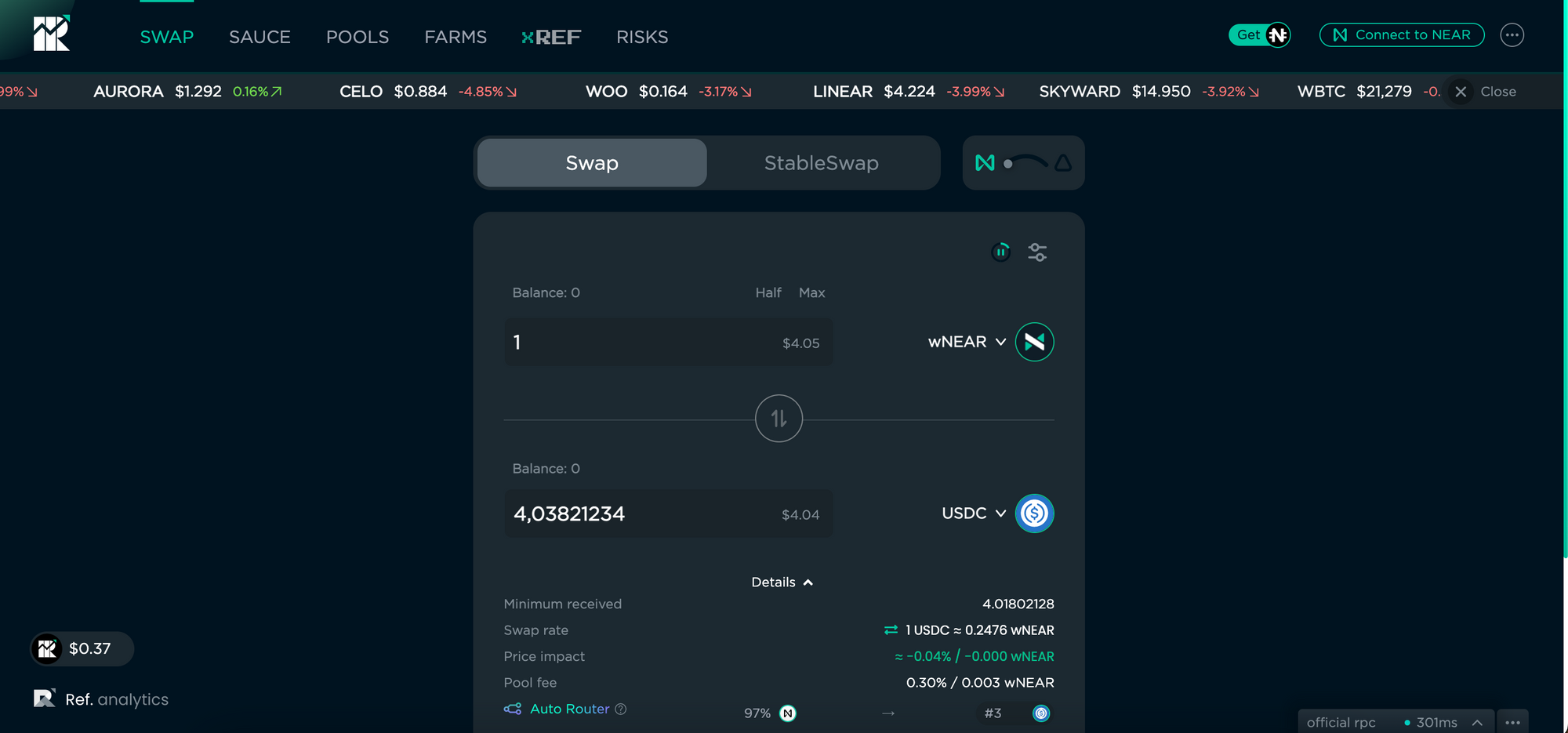Switch to the StableSwap tab
Viewport: 1568px width, 733px height.
(822, 163)
